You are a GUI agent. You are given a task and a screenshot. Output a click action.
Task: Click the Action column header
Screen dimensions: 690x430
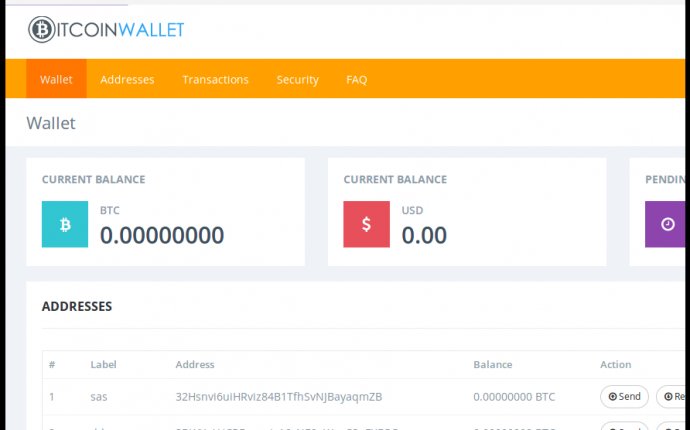point(616,364)
